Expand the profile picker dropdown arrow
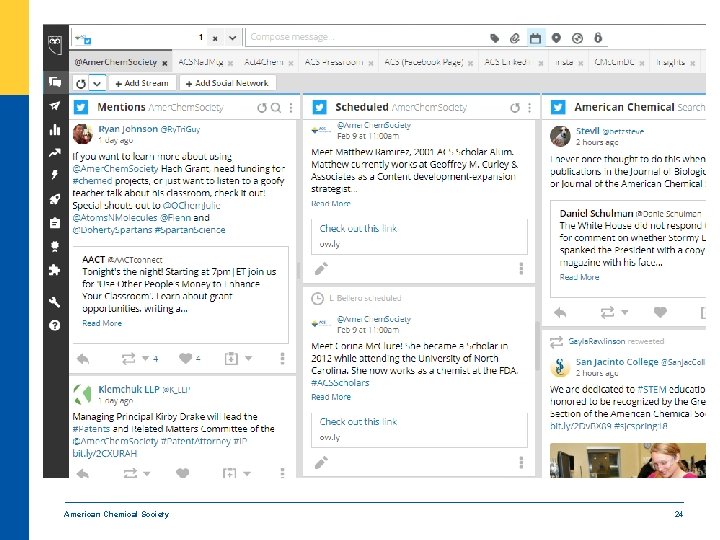 233,38
